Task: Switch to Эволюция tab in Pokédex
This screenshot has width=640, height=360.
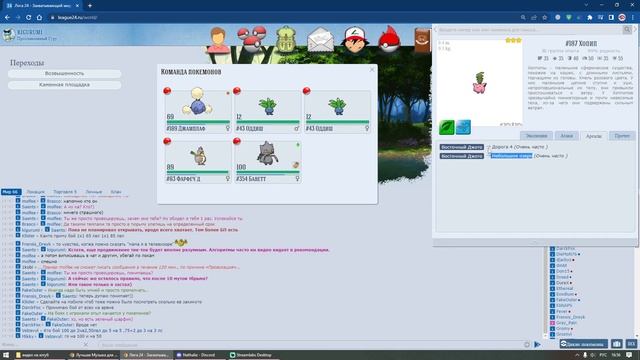Action: [536, 136]
